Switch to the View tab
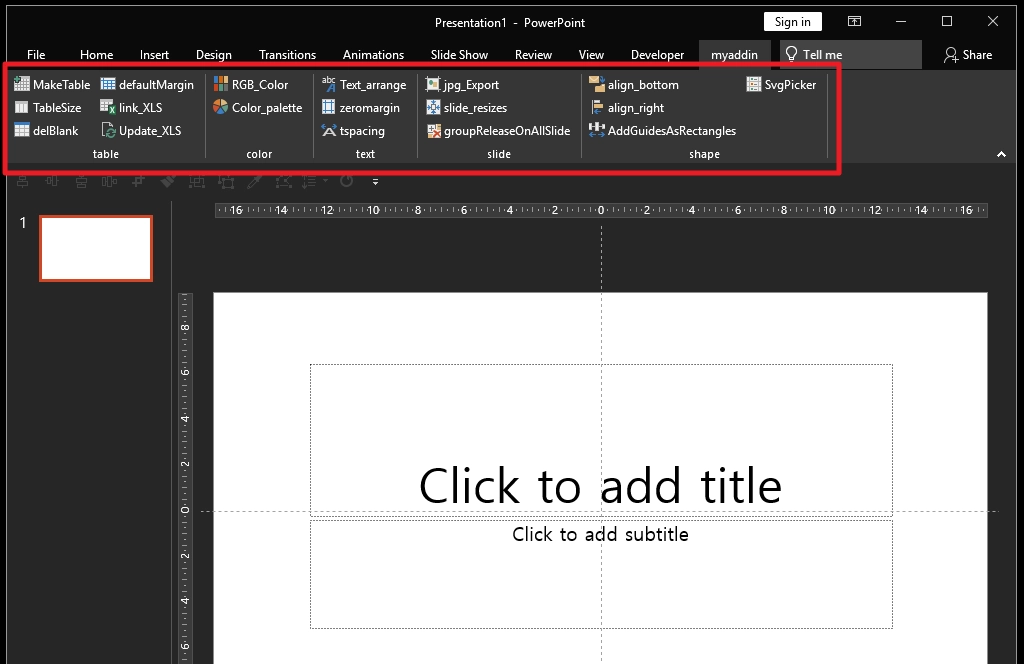 point(591,55)
